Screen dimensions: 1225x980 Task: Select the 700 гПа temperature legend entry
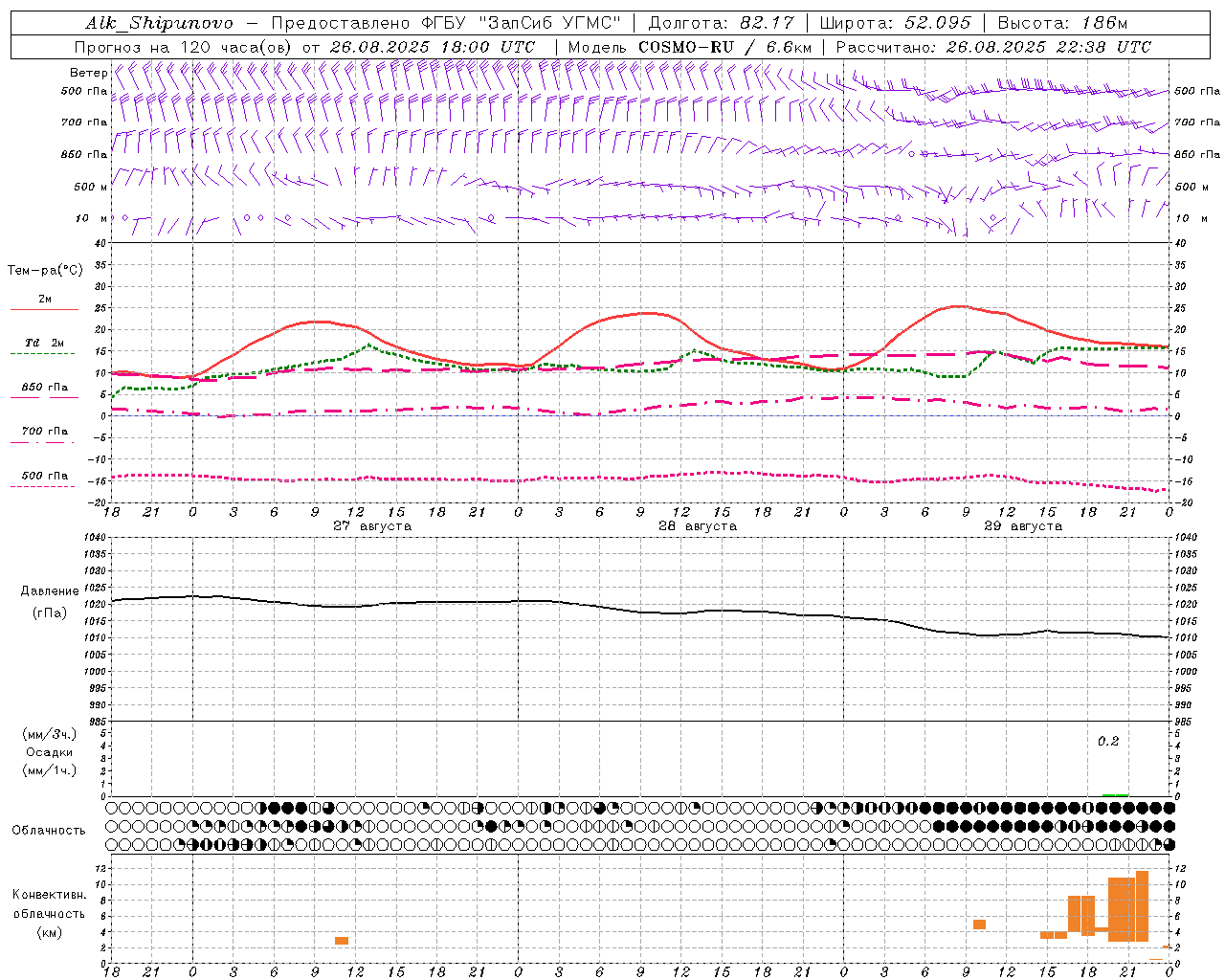tap(44, 434)
